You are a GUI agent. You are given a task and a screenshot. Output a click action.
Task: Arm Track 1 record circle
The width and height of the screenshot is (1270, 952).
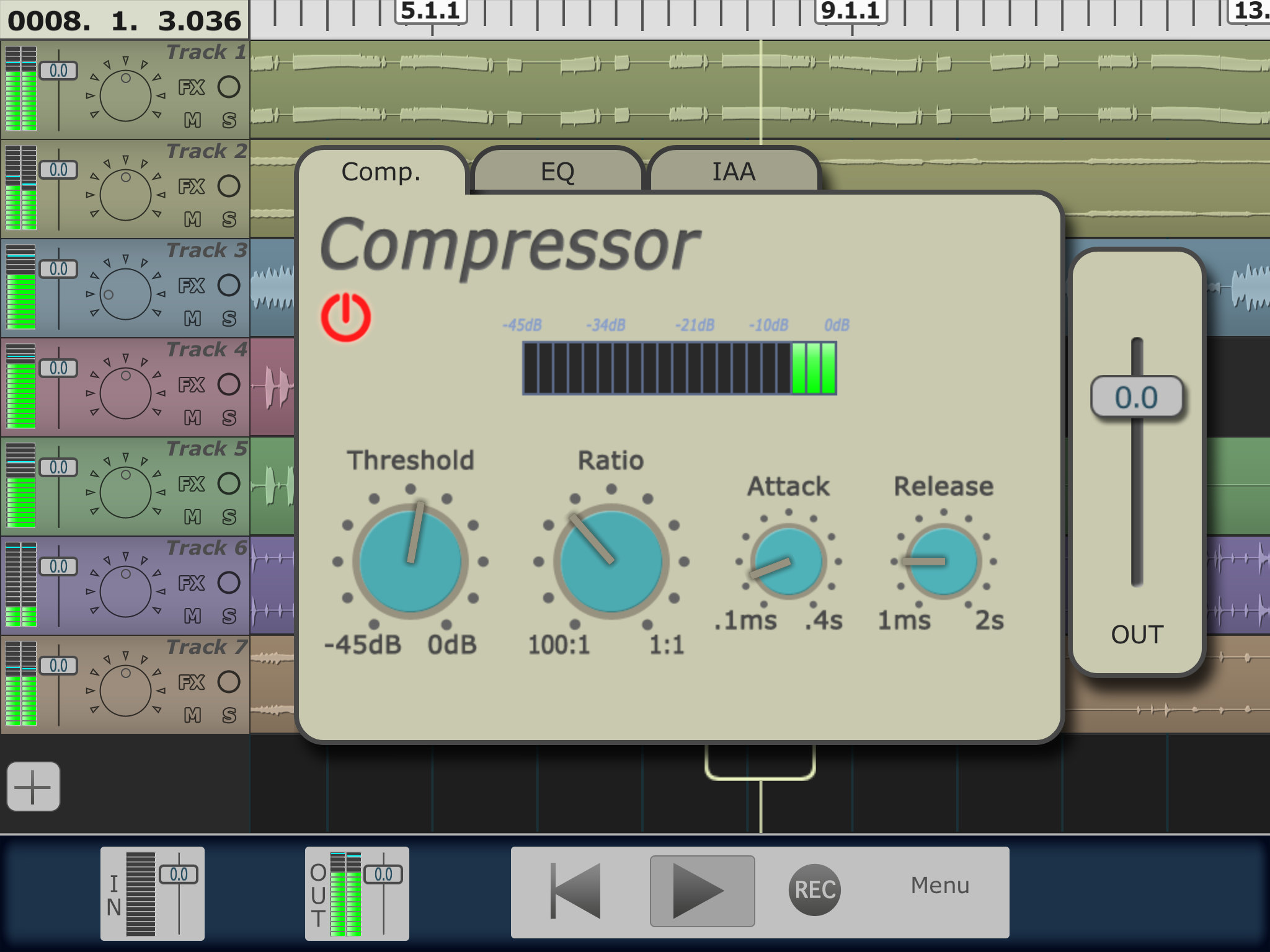(229, 87)
